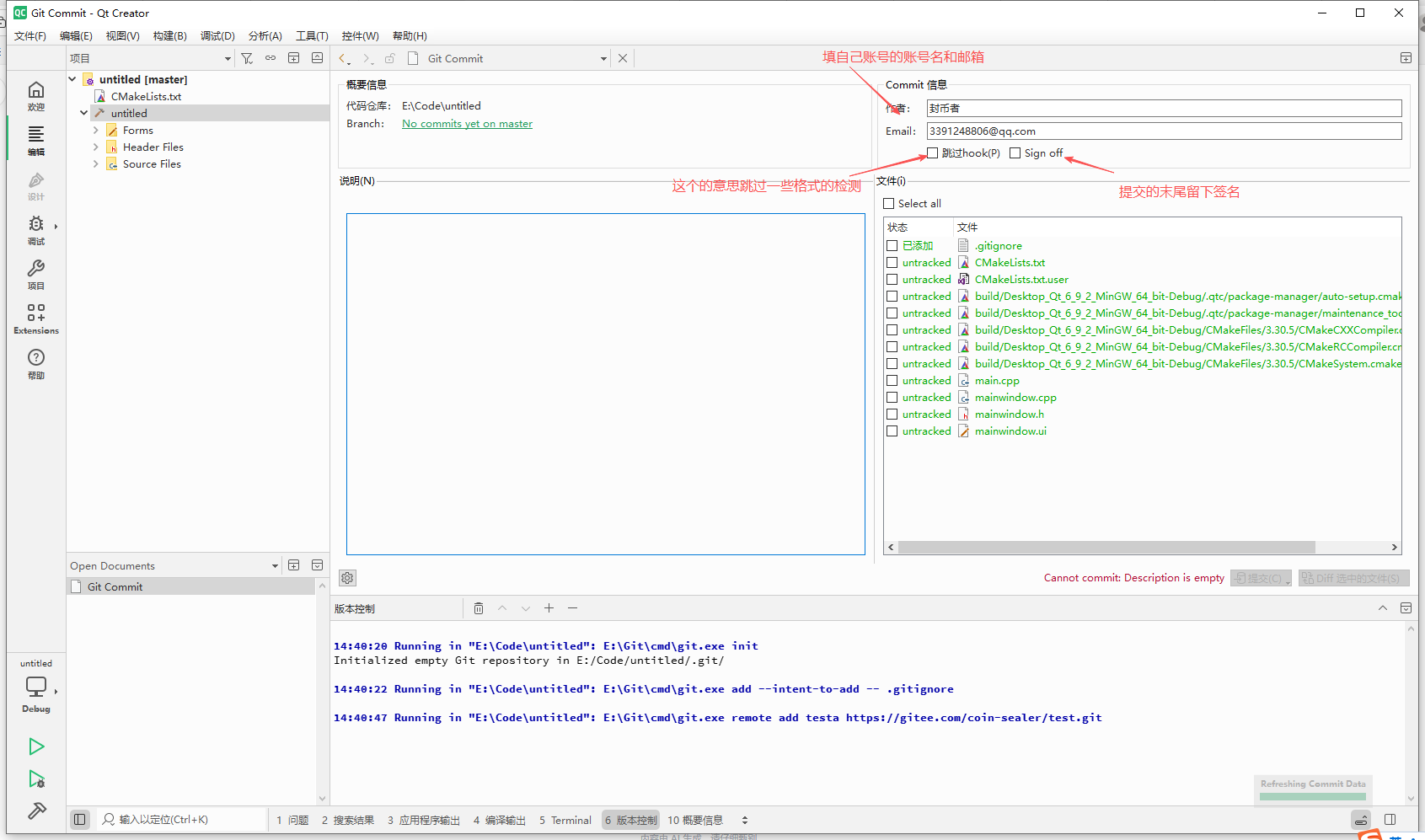Check the CMakeLists.txt file checkbox
This screenshot has height=840, width=1425.
click(x=892, y=263)
